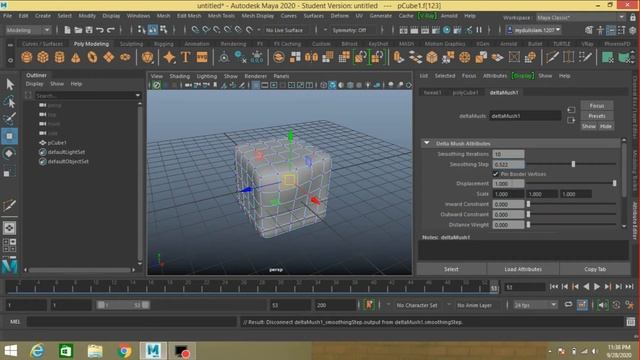Click the New scene icon in status line

(x=67, y=30)
